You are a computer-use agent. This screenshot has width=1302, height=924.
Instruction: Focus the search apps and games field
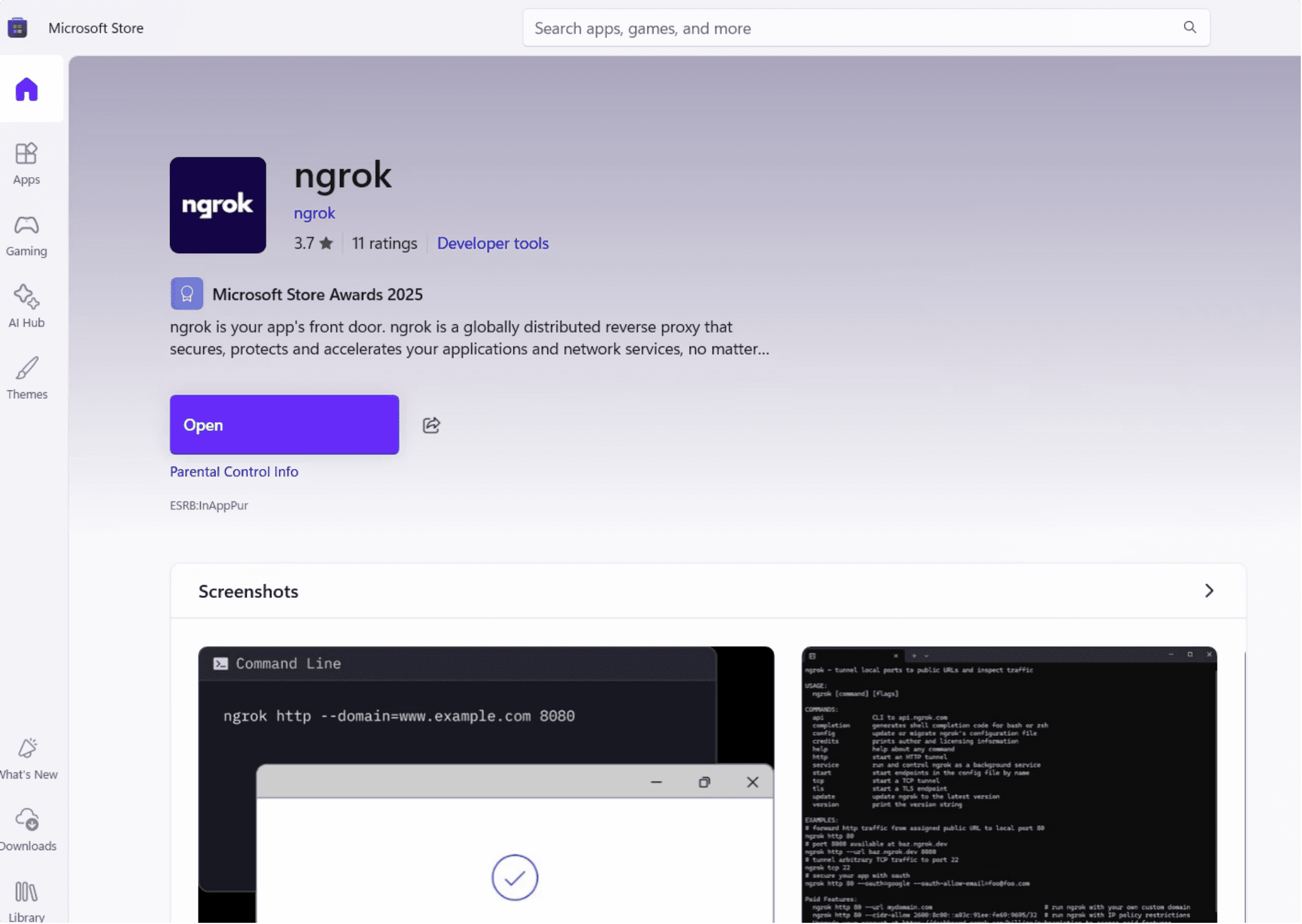coord(867,28)
